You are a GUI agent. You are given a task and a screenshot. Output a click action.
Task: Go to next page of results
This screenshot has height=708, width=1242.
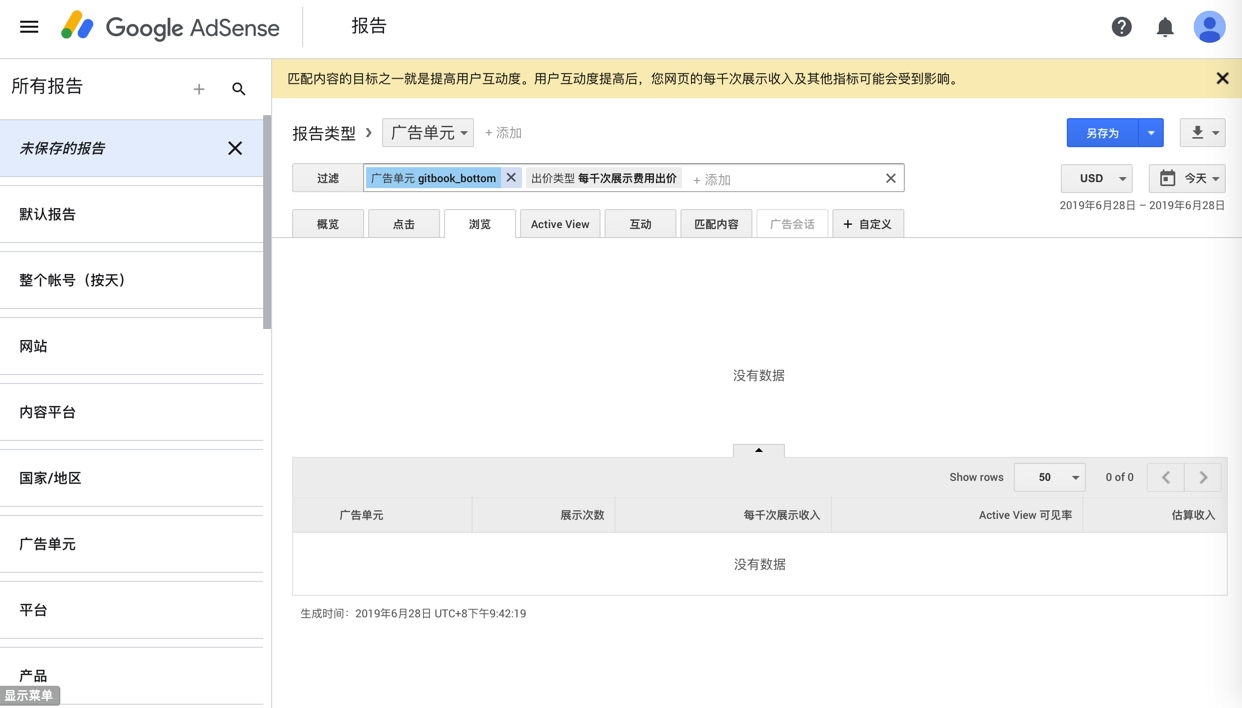coord(1204,477)
